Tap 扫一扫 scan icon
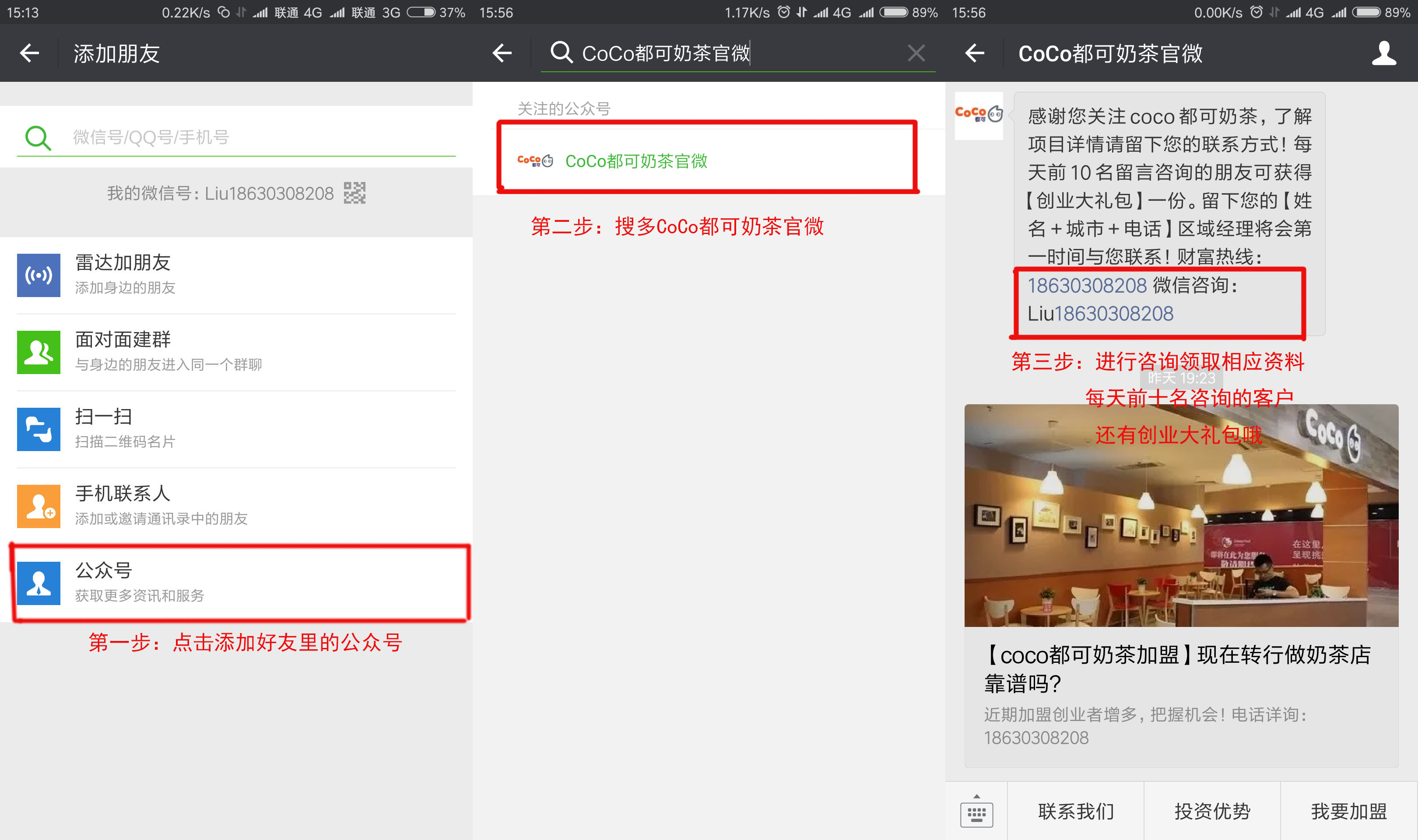Viewport: 1418px width, 840px height. coord(39,429)
